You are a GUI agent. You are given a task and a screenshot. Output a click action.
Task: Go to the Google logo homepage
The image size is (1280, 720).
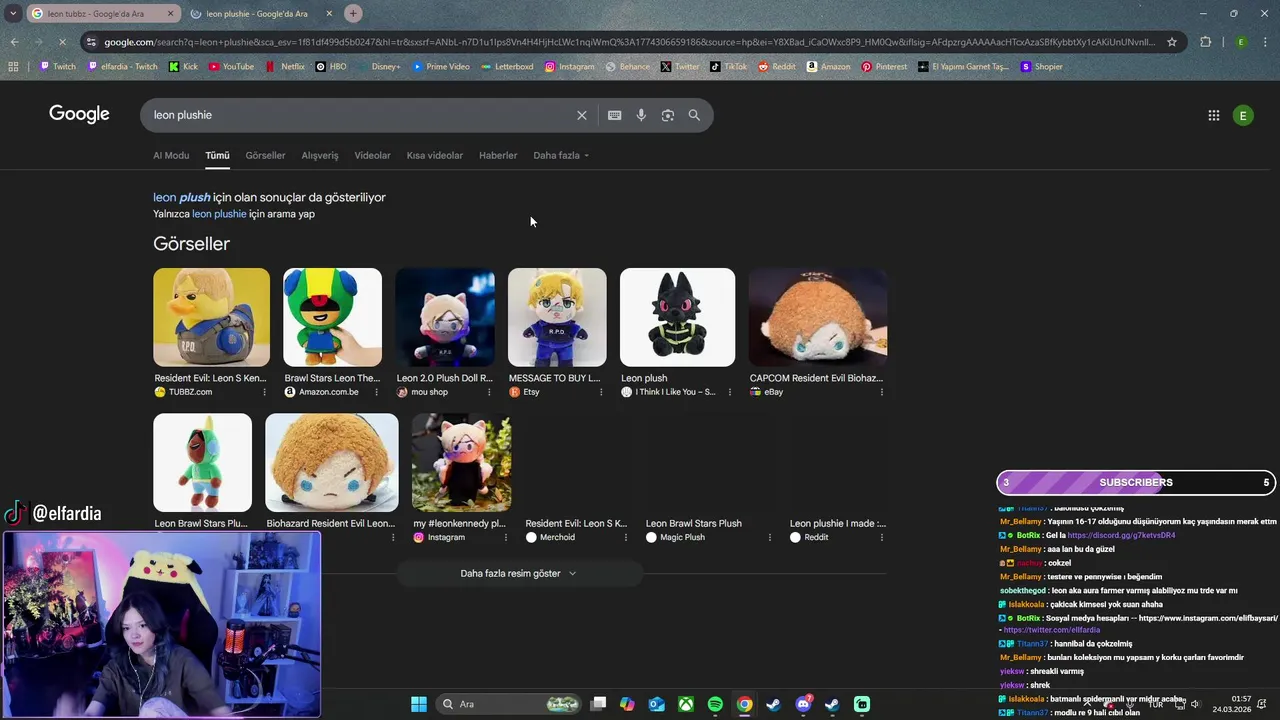(79, 114)
